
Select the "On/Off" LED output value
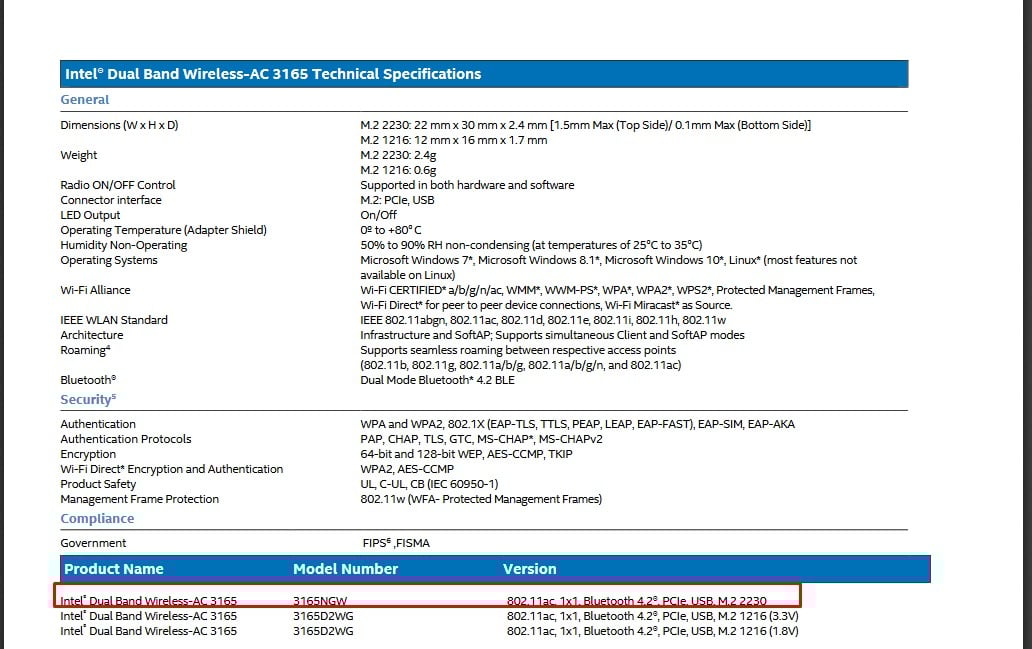pyautogui.click(x=378, y=215)
